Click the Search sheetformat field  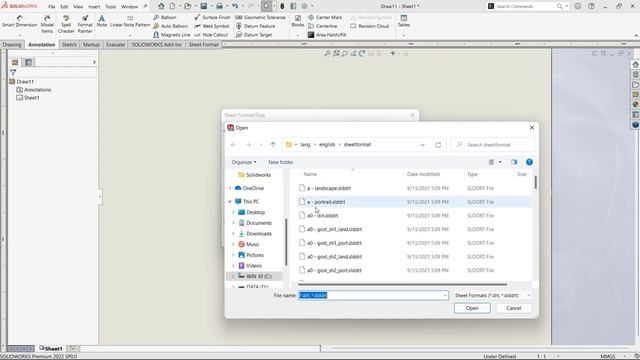coord(493,145)
